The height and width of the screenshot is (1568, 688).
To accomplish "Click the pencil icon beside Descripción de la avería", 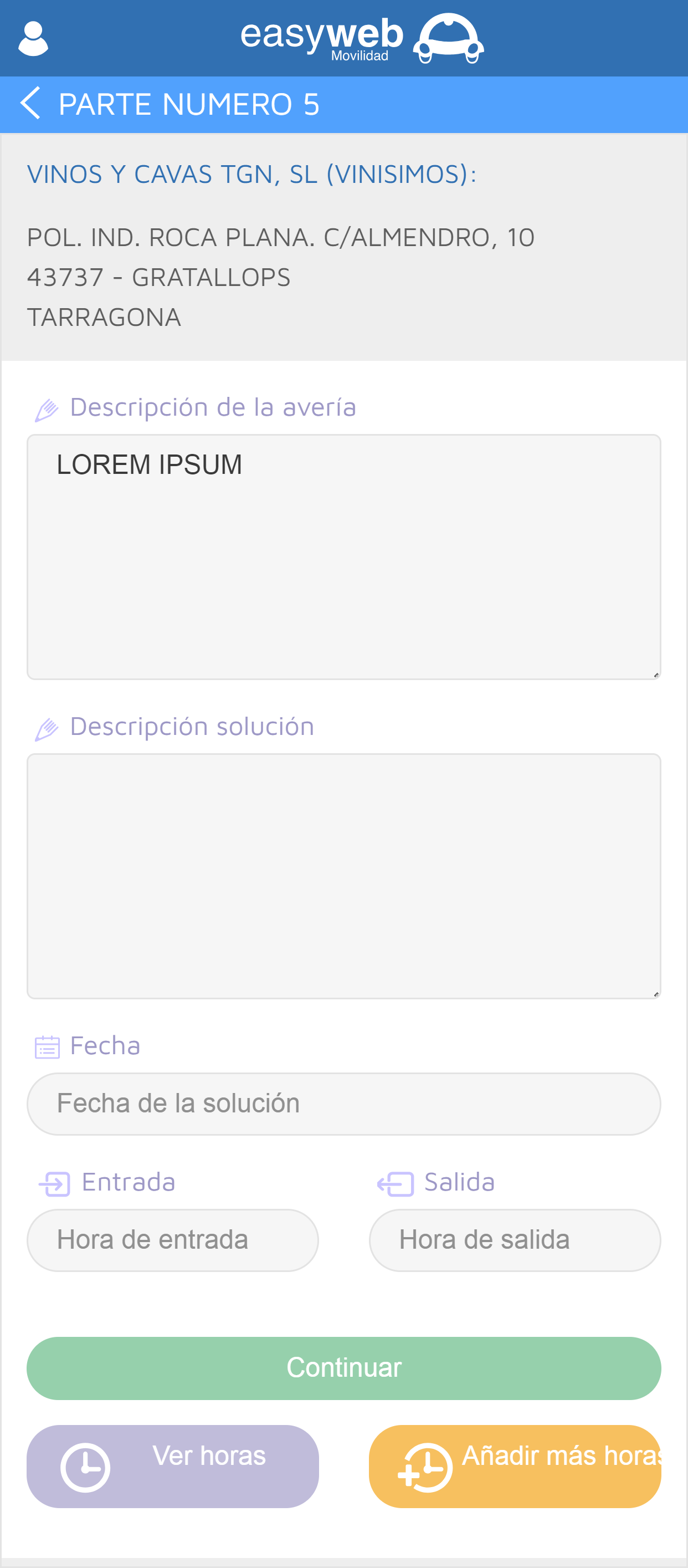I will (47, 410).
